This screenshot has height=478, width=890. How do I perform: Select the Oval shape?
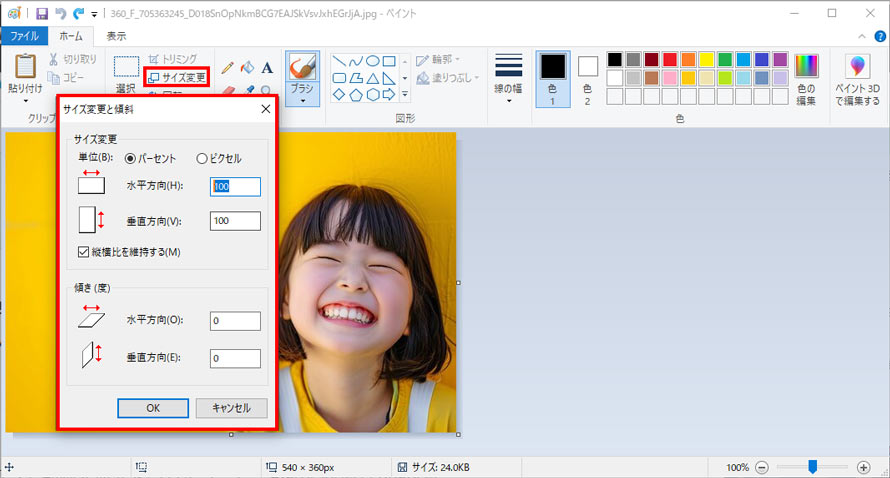(372, 61)
